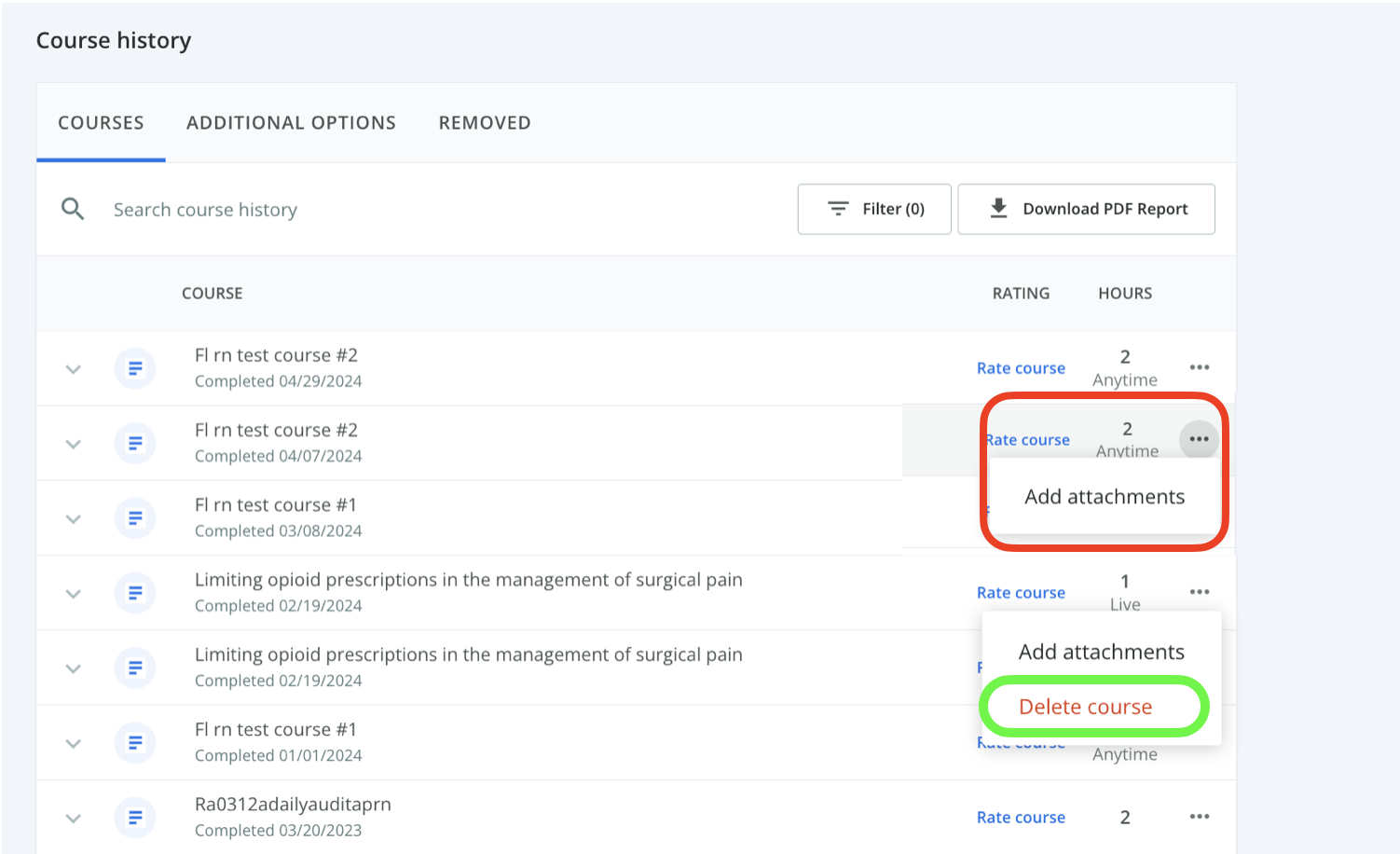1400x854 pixels.
Task: Expand Fl rn test course #1 completed 01/01/2024
Action: point(74,743)
